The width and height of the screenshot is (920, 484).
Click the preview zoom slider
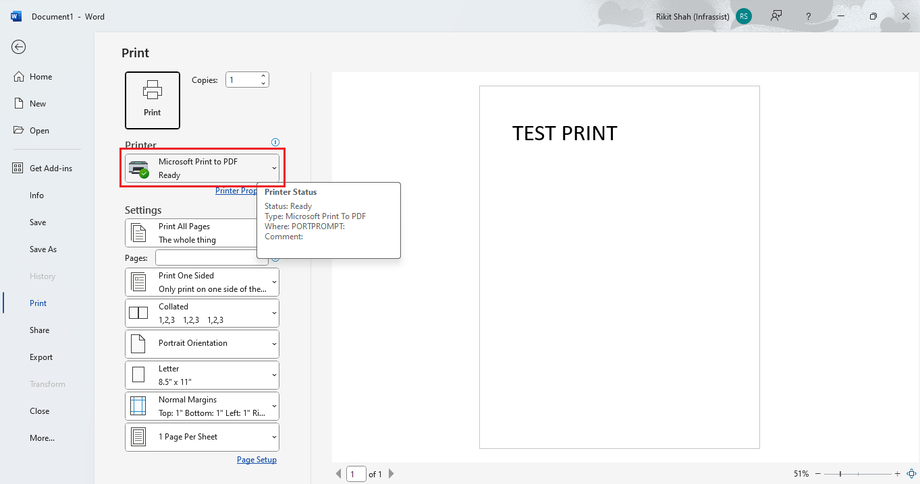[857, 473]
